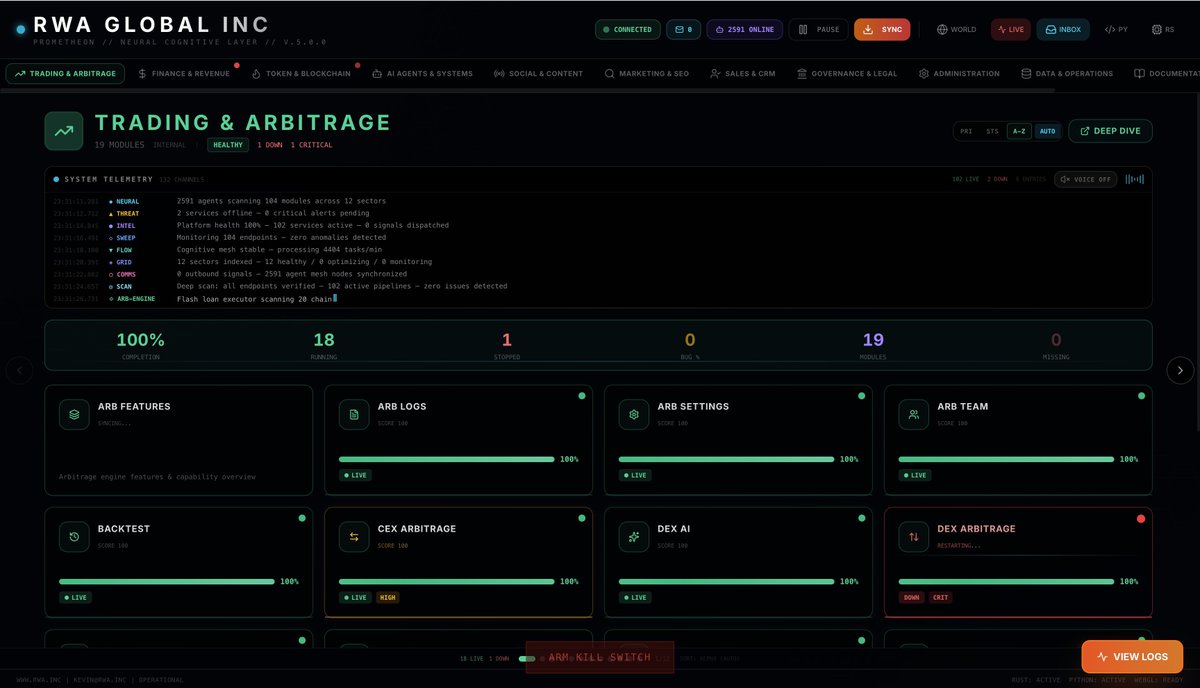Open the Trading & Arbitrage tab
This screenshot has width=1200, height=688.
[65, 73]
